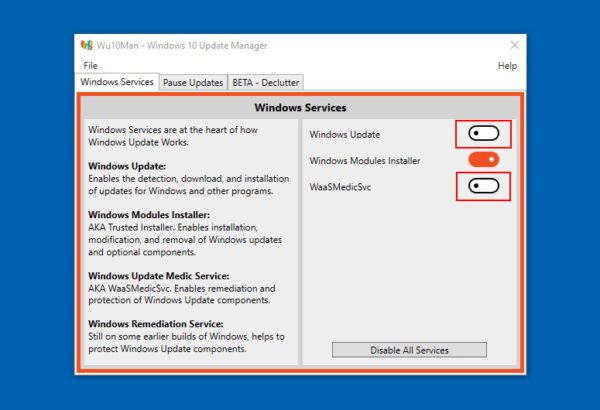Toggle the Windows Update service switch
The width and height of the screenshot is (600, 410).
coord(483,134)
